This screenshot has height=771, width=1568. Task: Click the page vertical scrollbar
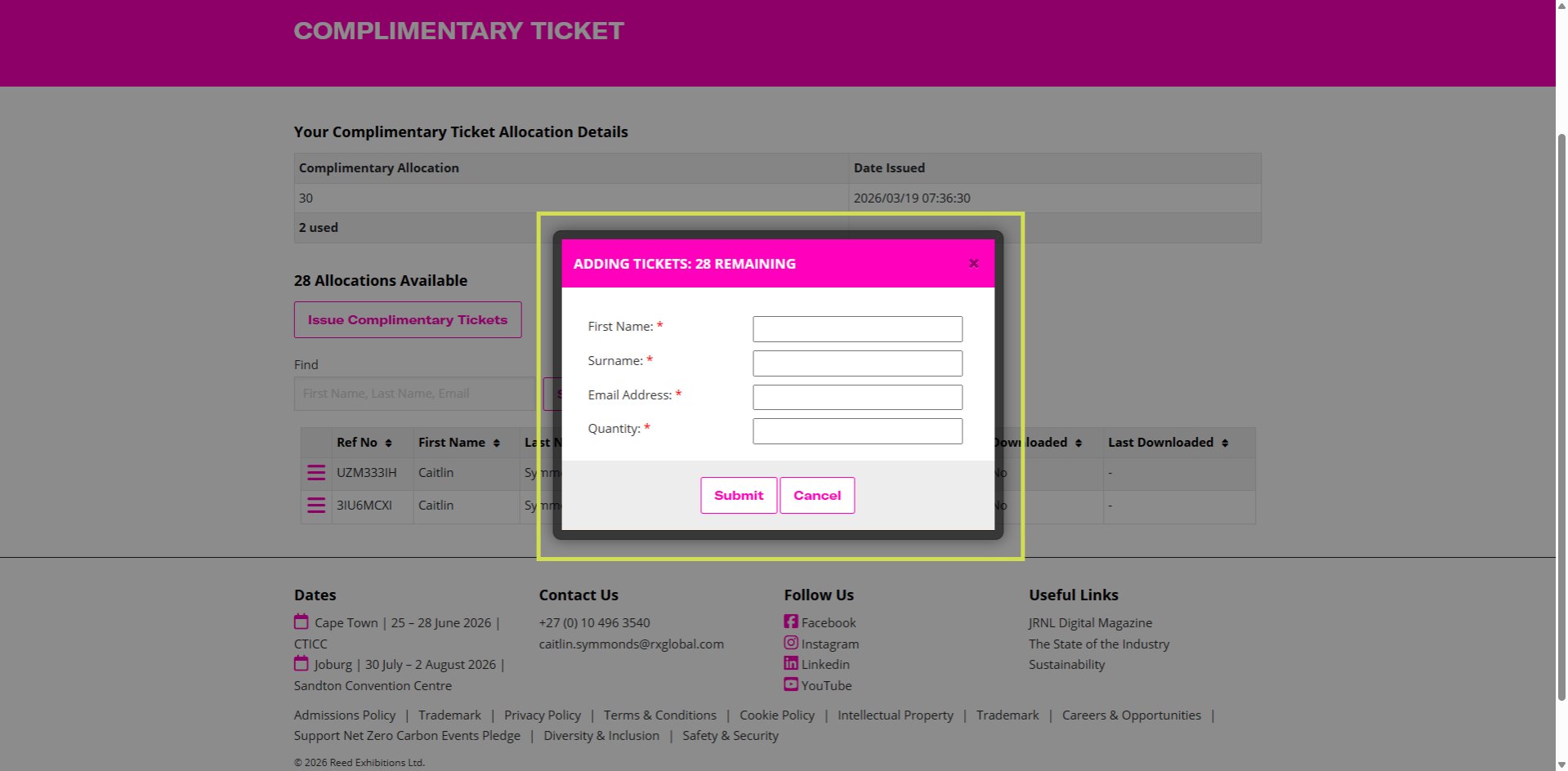point(1561,417)
